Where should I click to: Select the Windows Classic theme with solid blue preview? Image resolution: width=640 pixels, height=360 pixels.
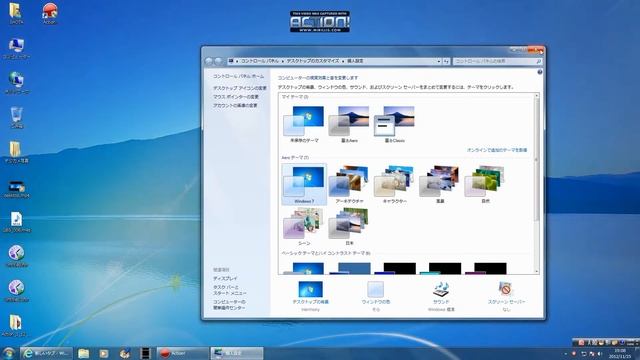(350, 268)
